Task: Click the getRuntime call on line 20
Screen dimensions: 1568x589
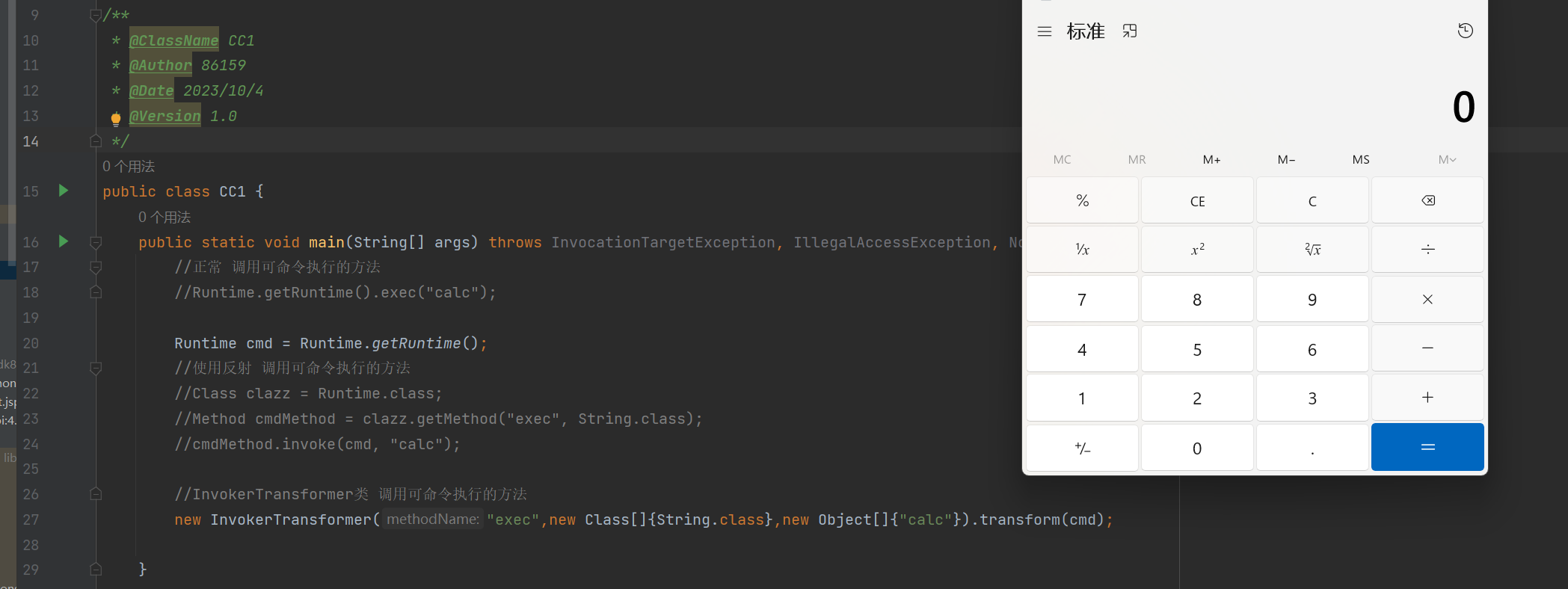Action: [x=416, y=343]
